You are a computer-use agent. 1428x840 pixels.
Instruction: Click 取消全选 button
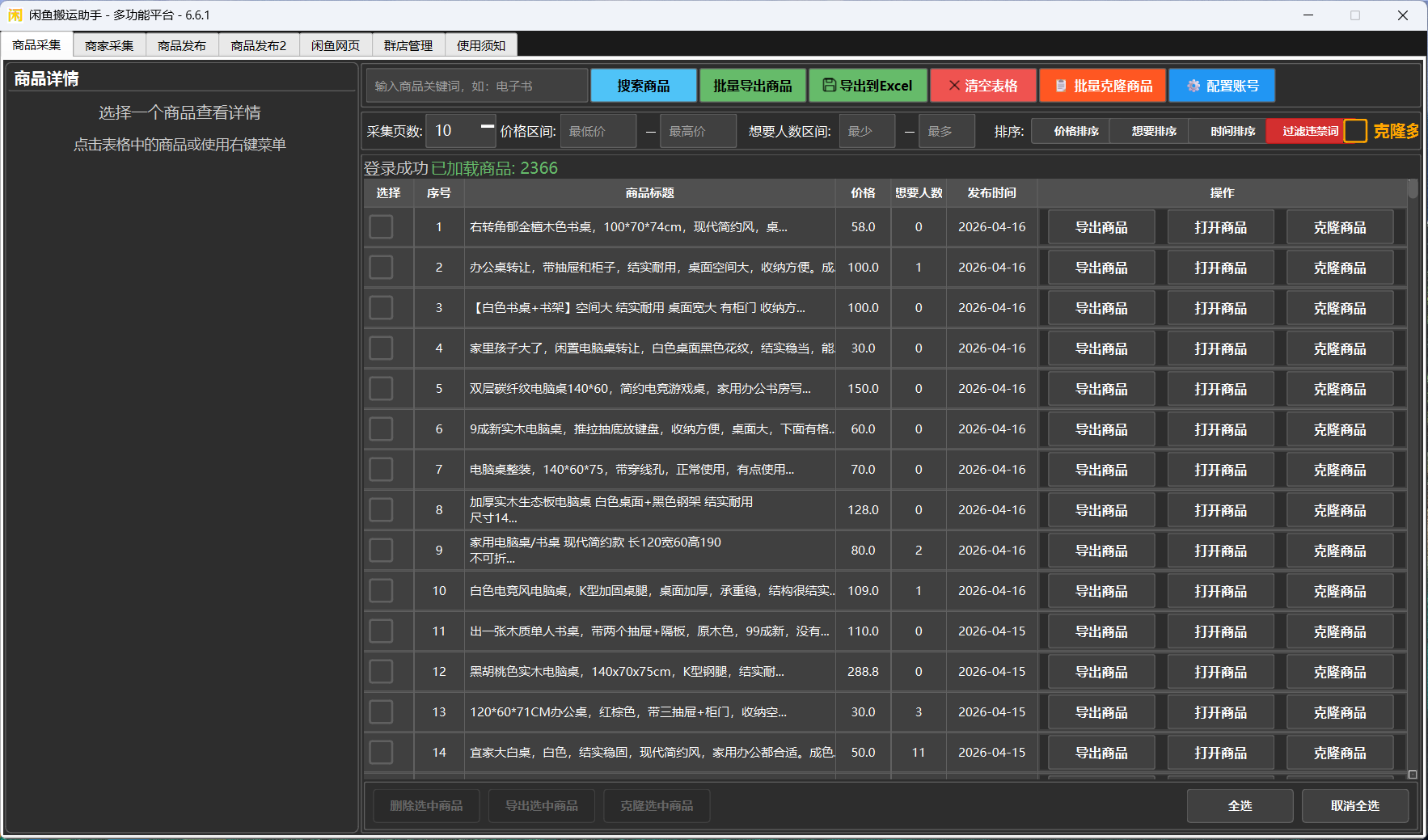click(x=1355, y=806)
